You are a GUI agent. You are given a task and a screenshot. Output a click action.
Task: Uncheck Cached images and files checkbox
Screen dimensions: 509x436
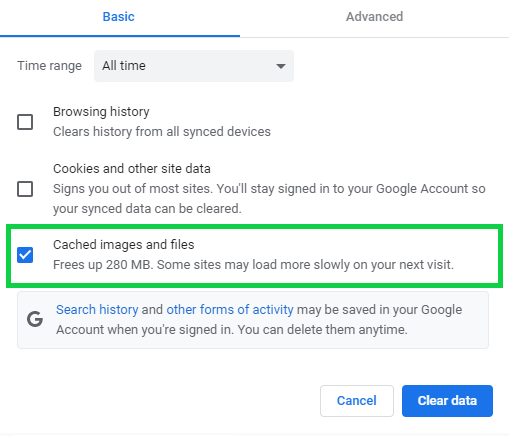tap(25, 255)
